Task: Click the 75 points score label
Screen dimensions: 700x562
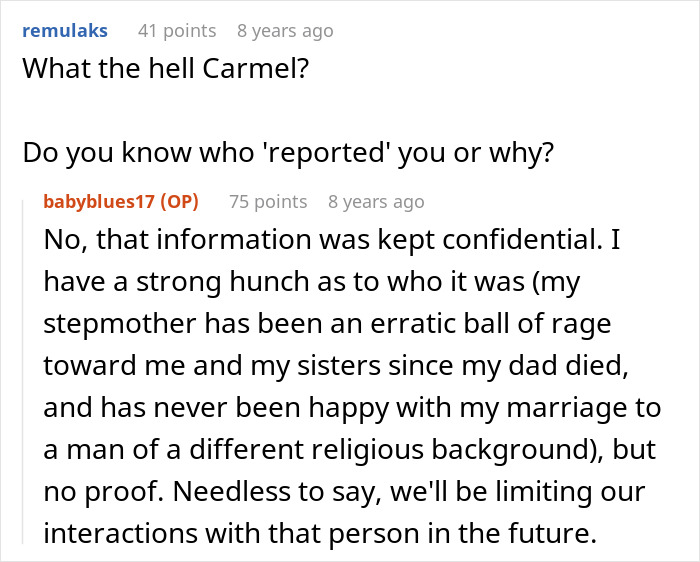Action: (x=268, y=202)
